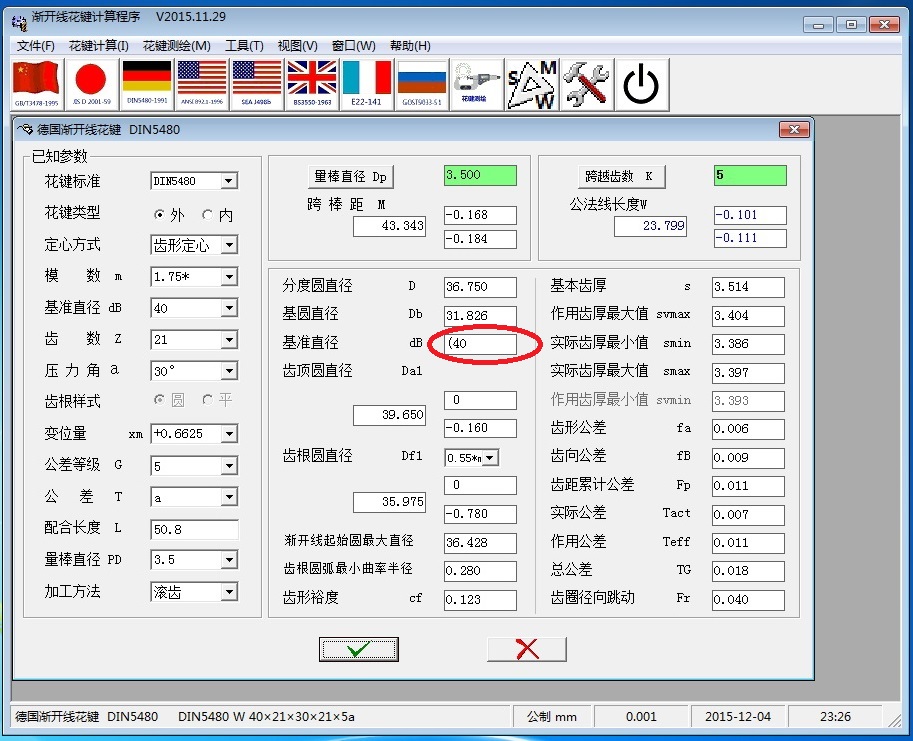The image size is (913, 741).
Task: Expand the 公差 T dropdown
Action: tap(229, 497)
